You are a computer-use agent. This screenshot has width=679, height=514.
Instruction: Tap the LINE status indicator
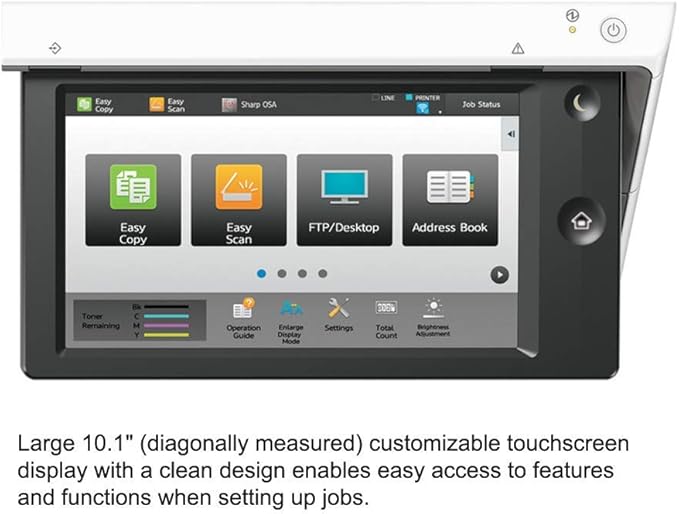coord(383,98)
